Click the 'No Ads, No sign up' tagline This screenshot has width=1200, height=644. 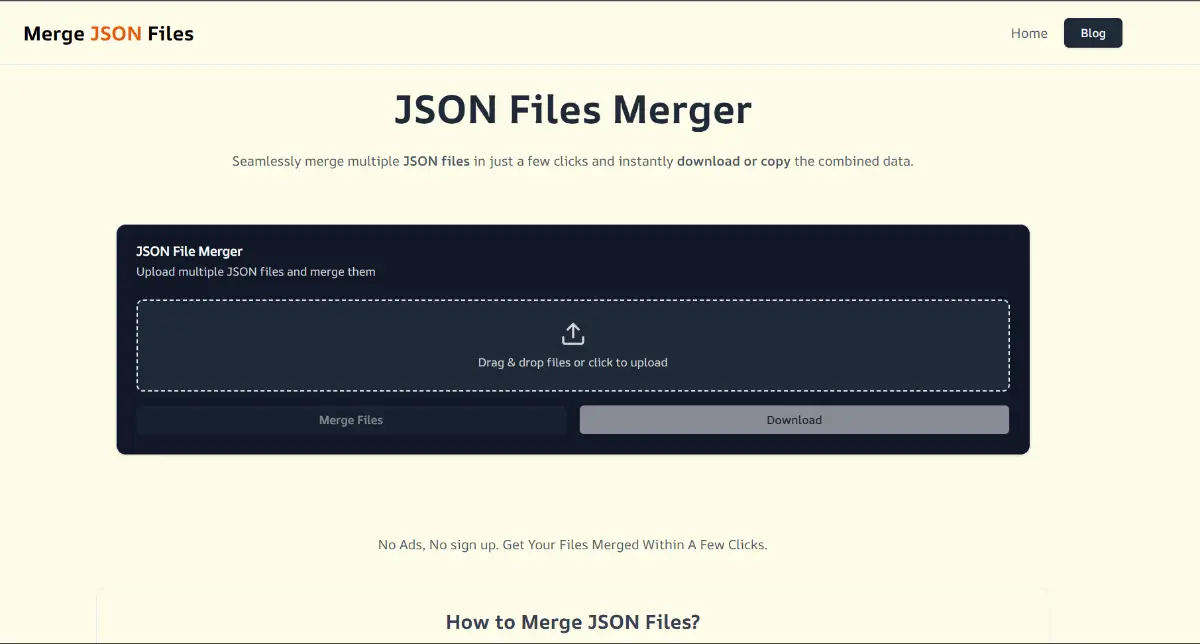point(572,544)
